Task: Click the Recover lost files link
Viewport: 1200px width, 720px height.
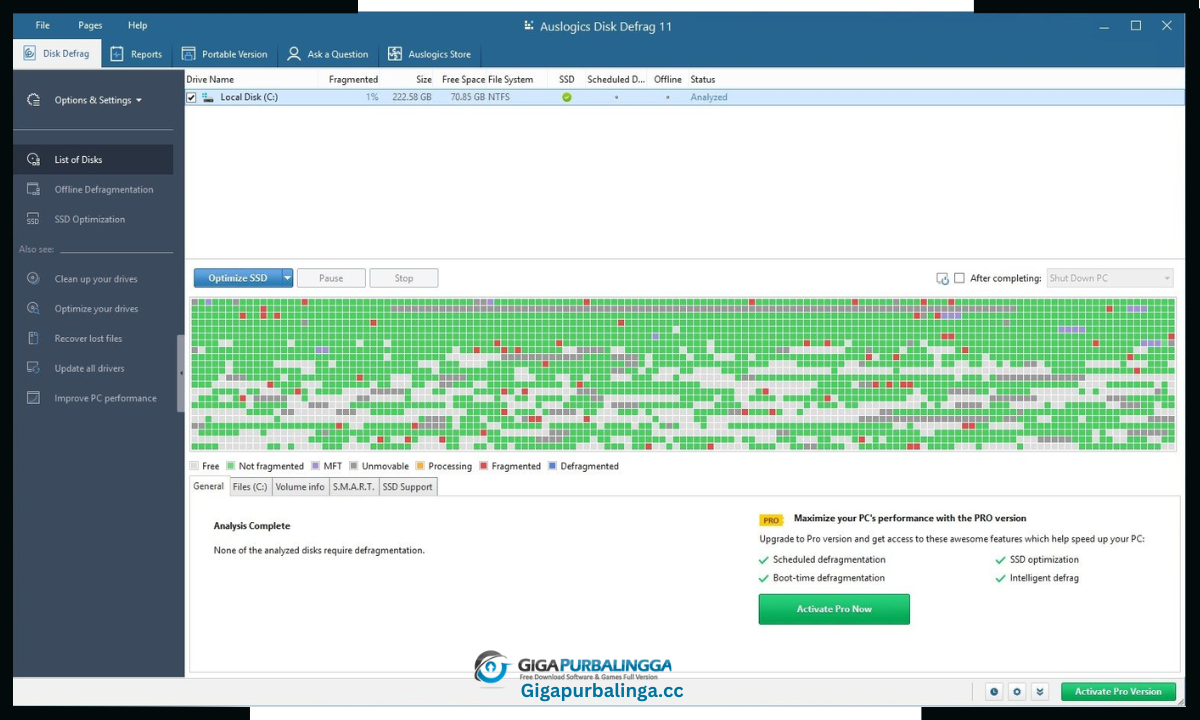Action: [x=88, y=339]
